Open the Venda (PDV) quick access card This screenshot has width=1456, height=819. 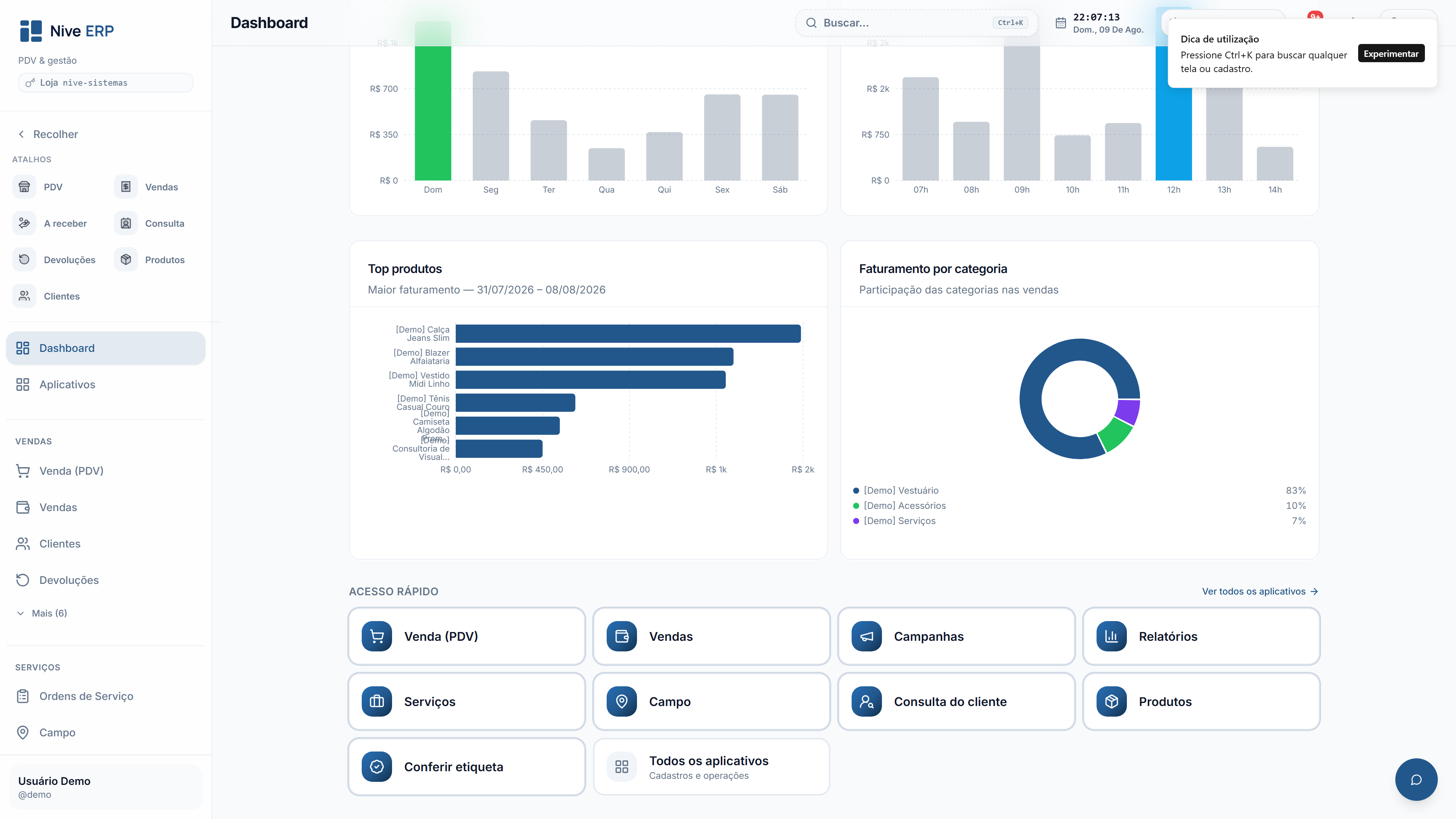(466, 637)
